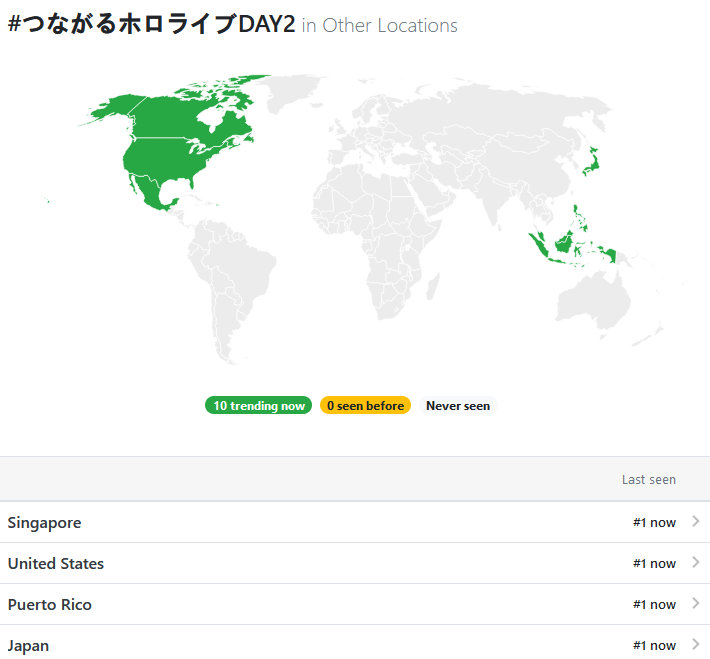Image resolution: width=710 pixels, height=659 pixels.
Task: Click '#1 now' in the Singapore row
Action: click(x=654, y=523)
